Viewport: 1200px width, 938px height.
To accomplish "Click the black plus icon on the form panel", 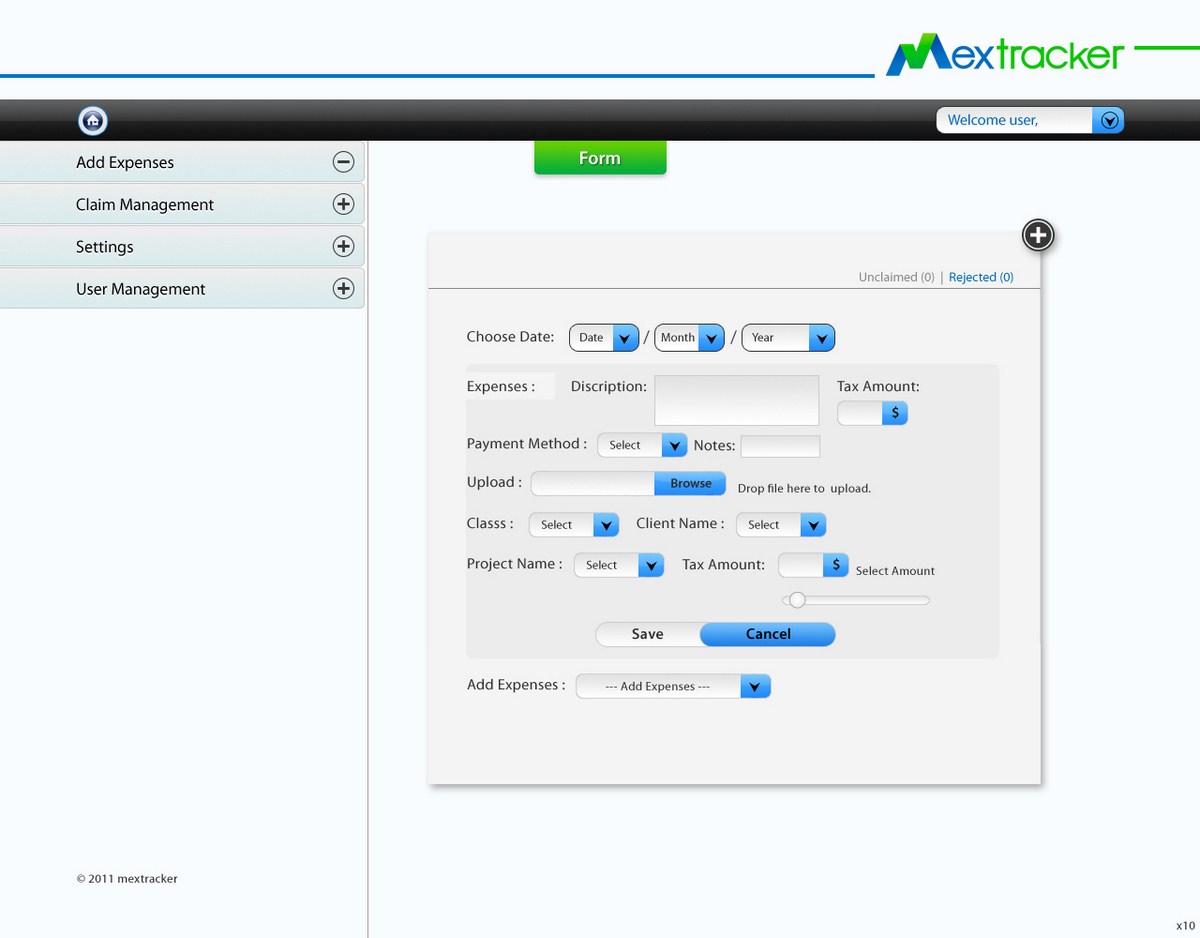I will 1038,236.
